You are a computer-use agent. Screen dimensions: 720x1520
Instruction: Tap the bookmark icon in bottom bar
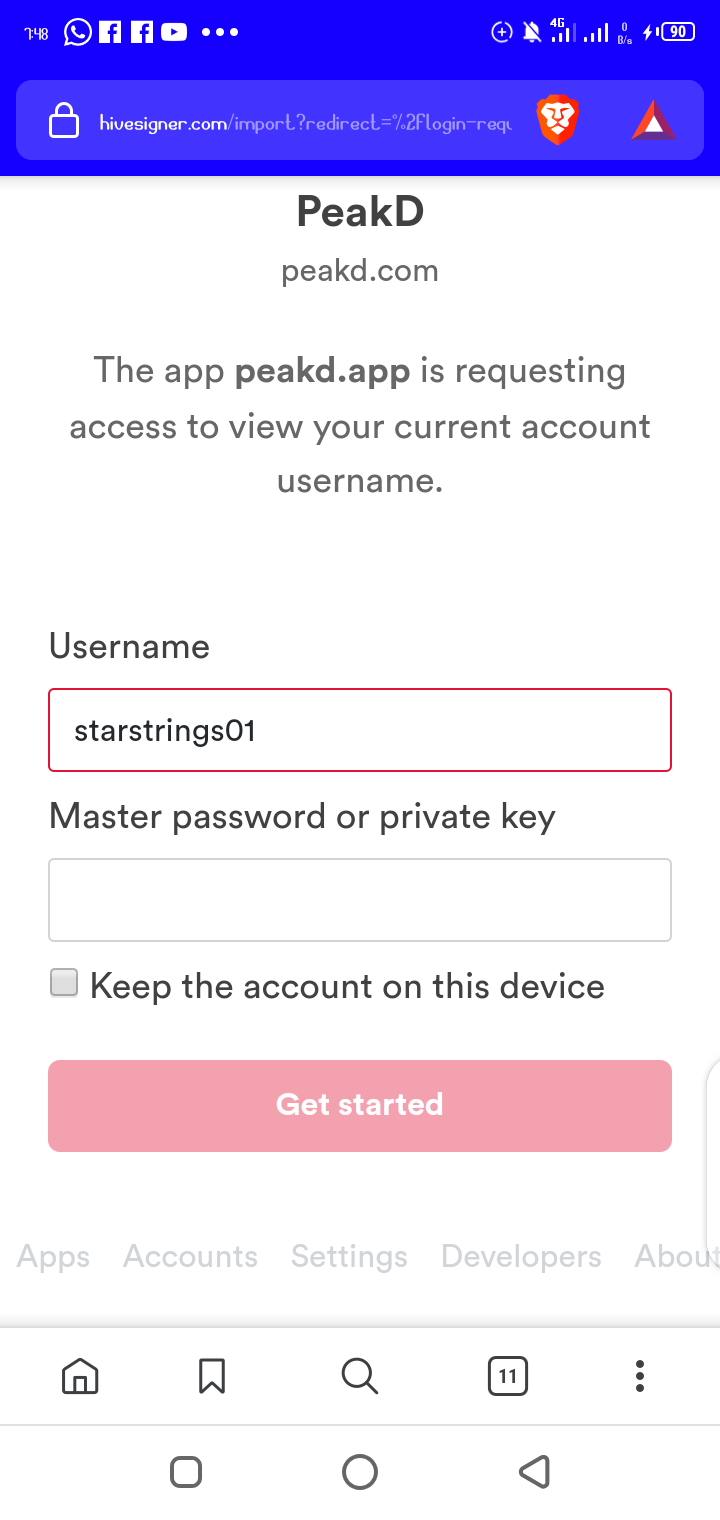point(212,1376)
